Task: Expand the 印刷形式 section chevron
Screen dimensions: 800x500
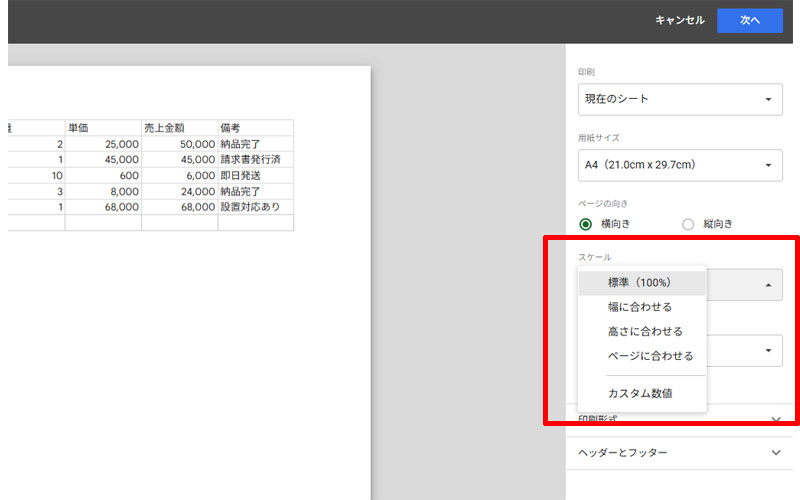Action: pos(776,419)
